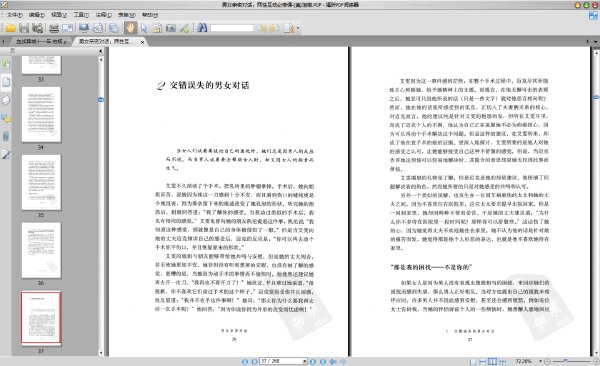Select page 36 thumbnail
600x366 pixels.
click(41, 250)
